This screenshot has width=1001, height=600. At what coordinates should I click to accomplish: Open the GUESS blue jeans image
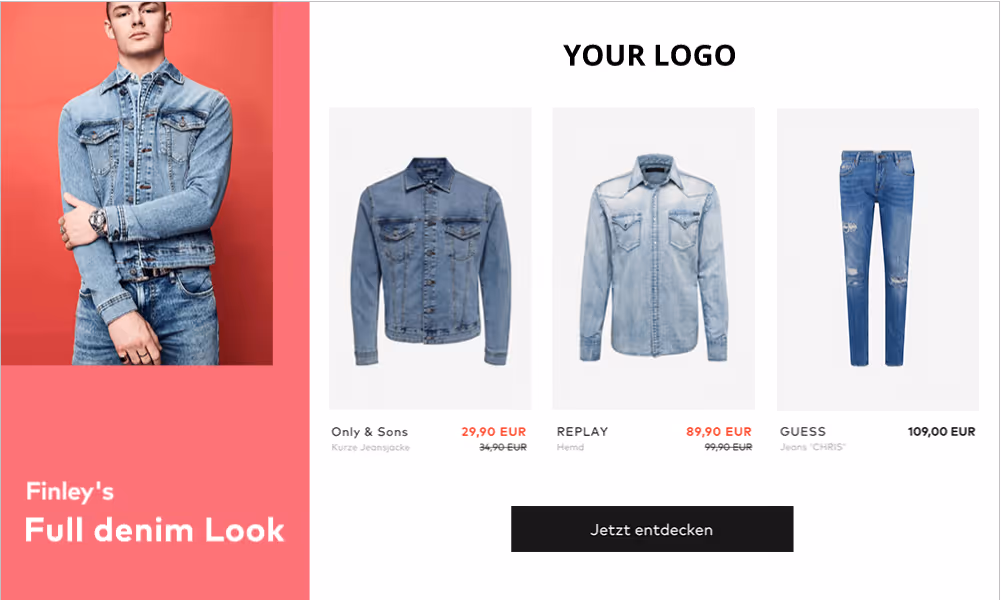[x=877, y=259]
